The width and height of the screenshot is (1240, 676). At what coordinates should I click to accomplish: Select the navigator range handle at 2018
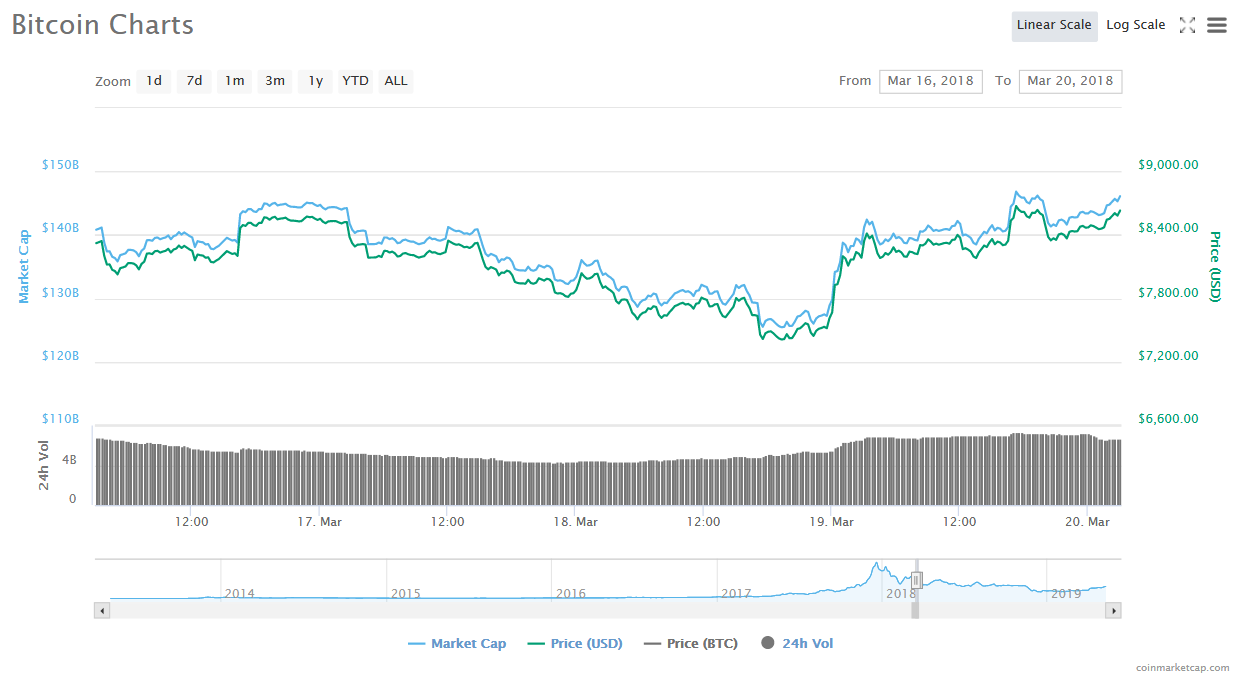click(916, 580)
